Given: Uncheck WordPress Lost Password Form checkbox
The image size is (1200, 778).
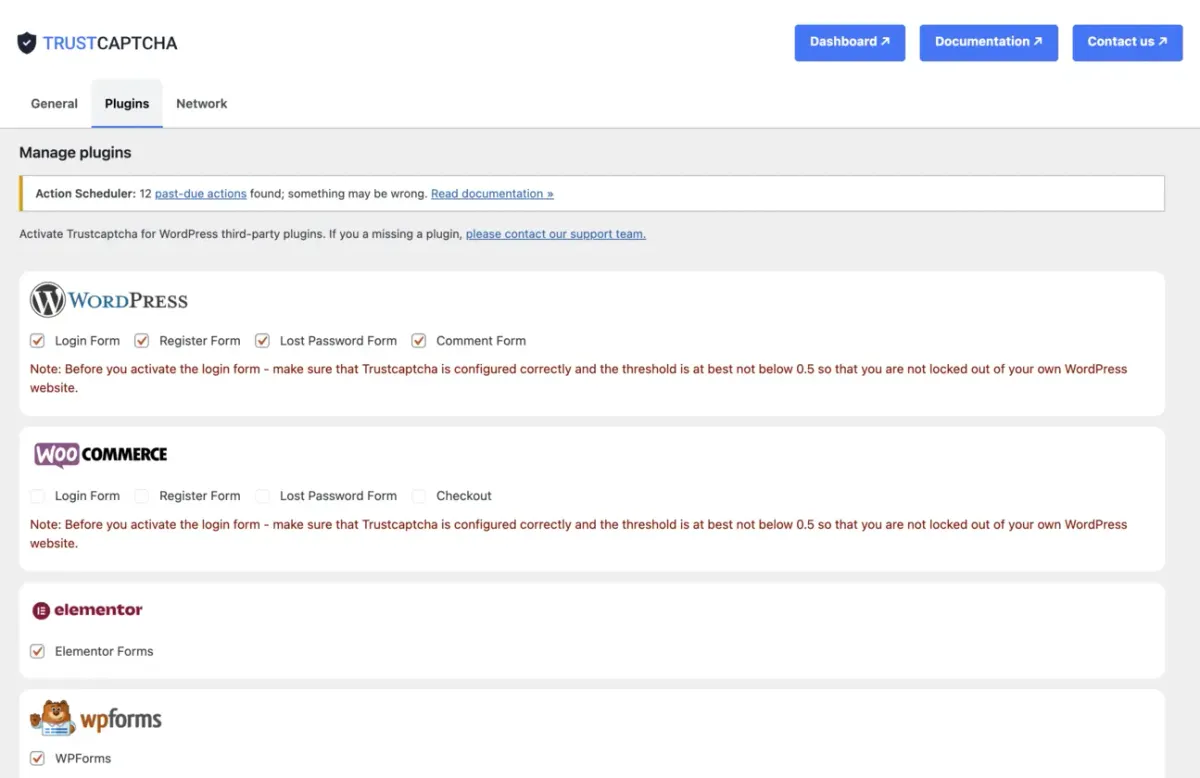Looking at the screenshot, I should pyautogui.click(x=262, y=340).
